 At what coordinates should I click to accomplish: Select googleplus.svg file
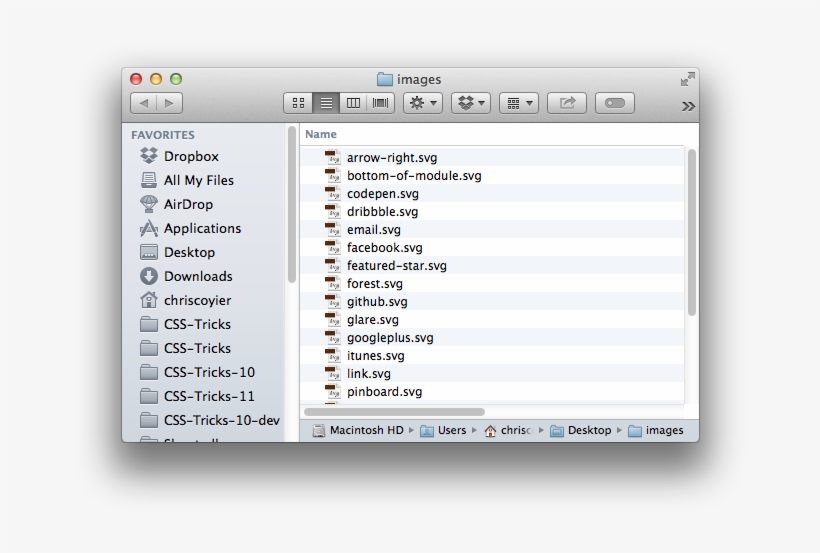click(492, 337)
